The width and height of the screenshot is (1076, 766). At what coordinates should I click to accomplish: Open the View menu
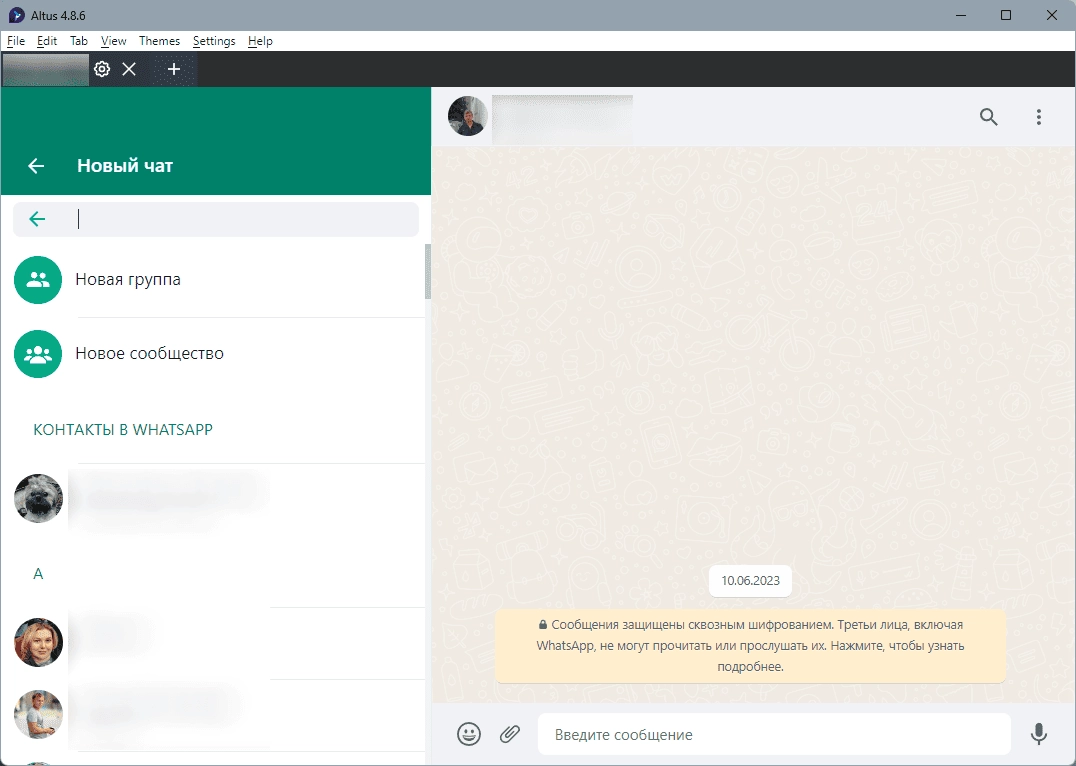tap(113, 41)
